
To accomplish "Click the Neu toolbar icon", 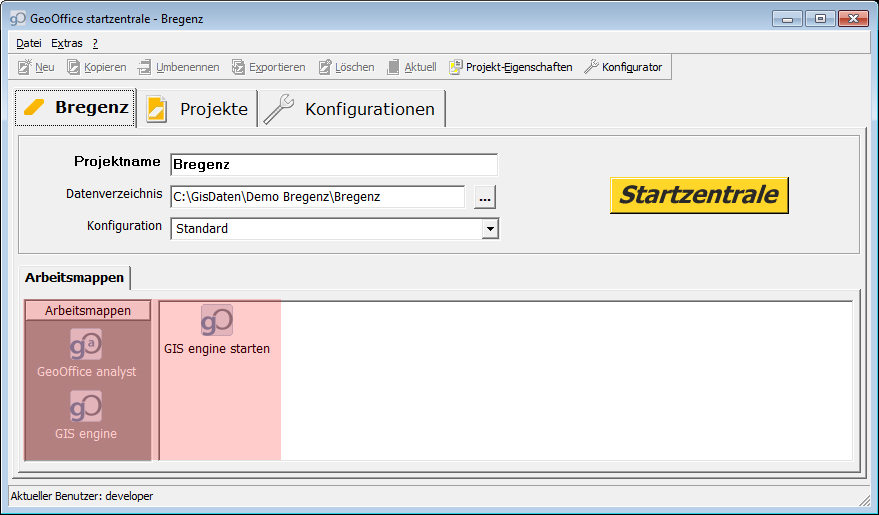I will click(25, 67).
